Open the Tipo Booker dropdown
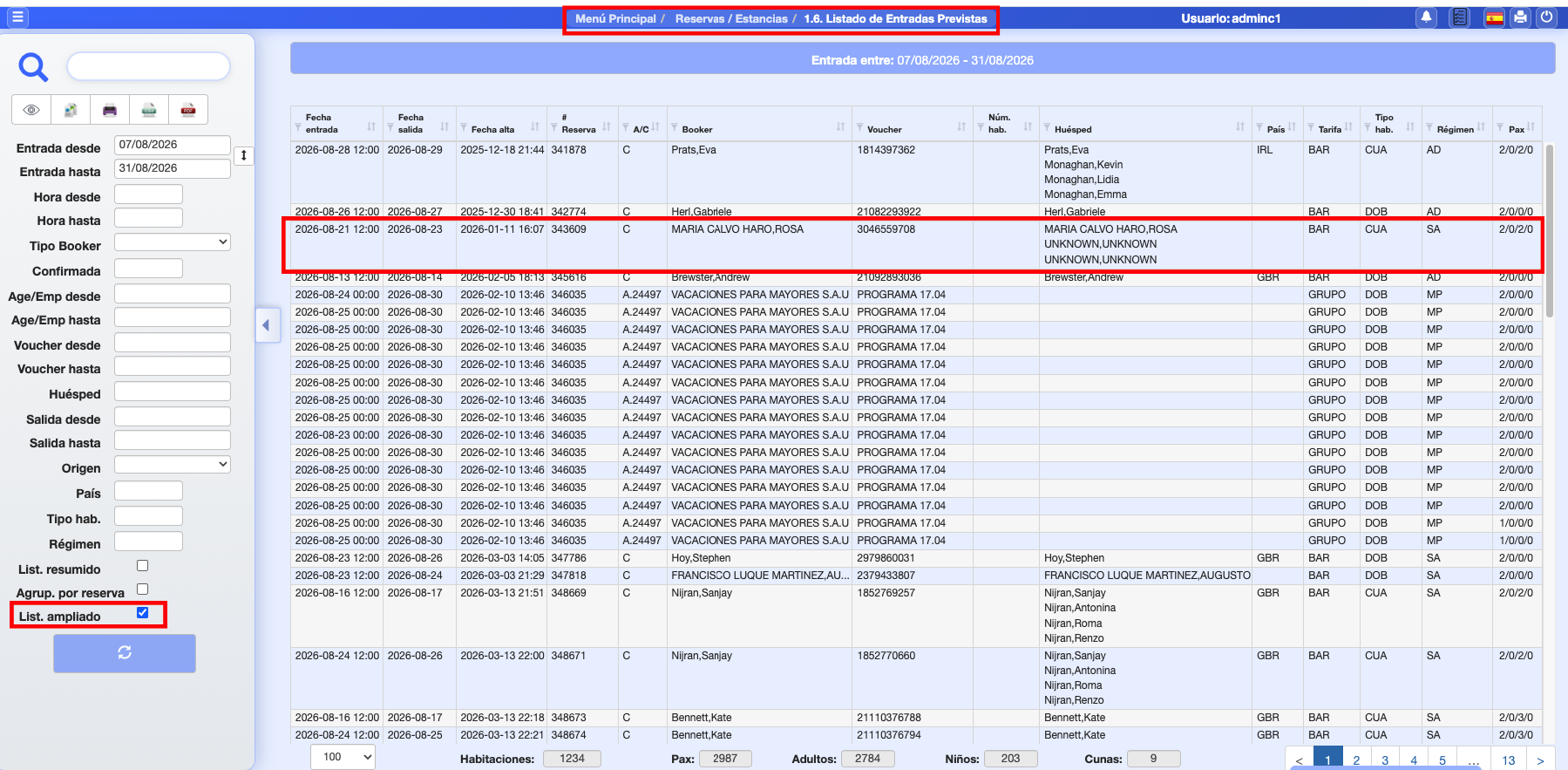The image size is (1568, 770). click(x=173, y=242)
